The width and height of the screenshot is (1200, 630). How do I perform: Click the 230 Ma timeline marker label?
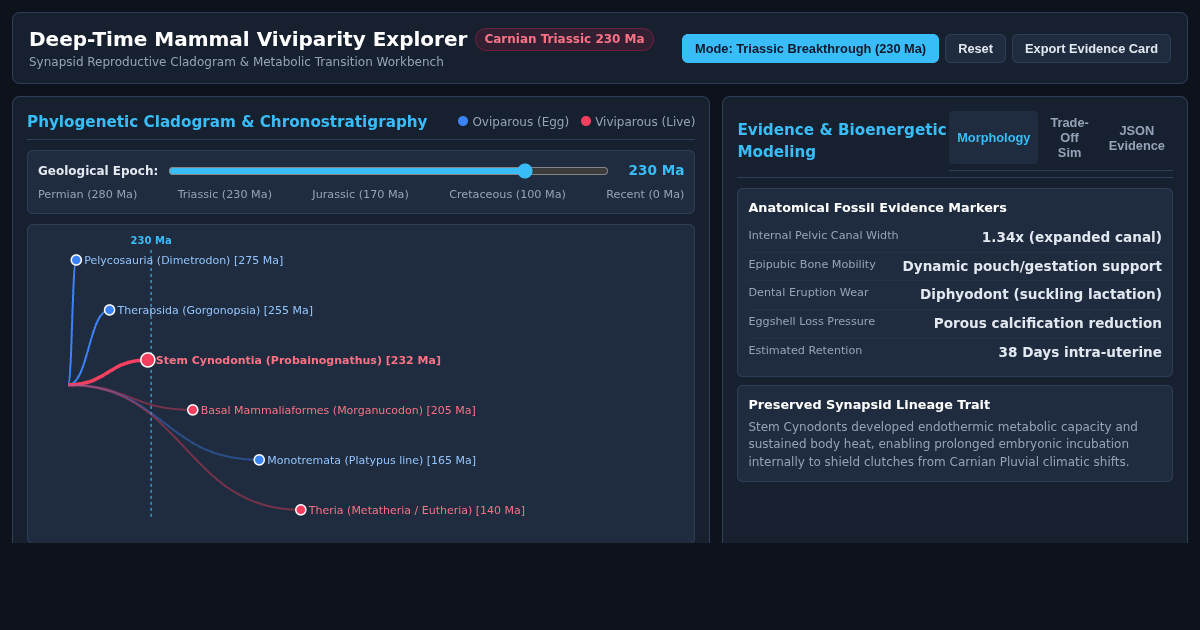coord(151,240)
